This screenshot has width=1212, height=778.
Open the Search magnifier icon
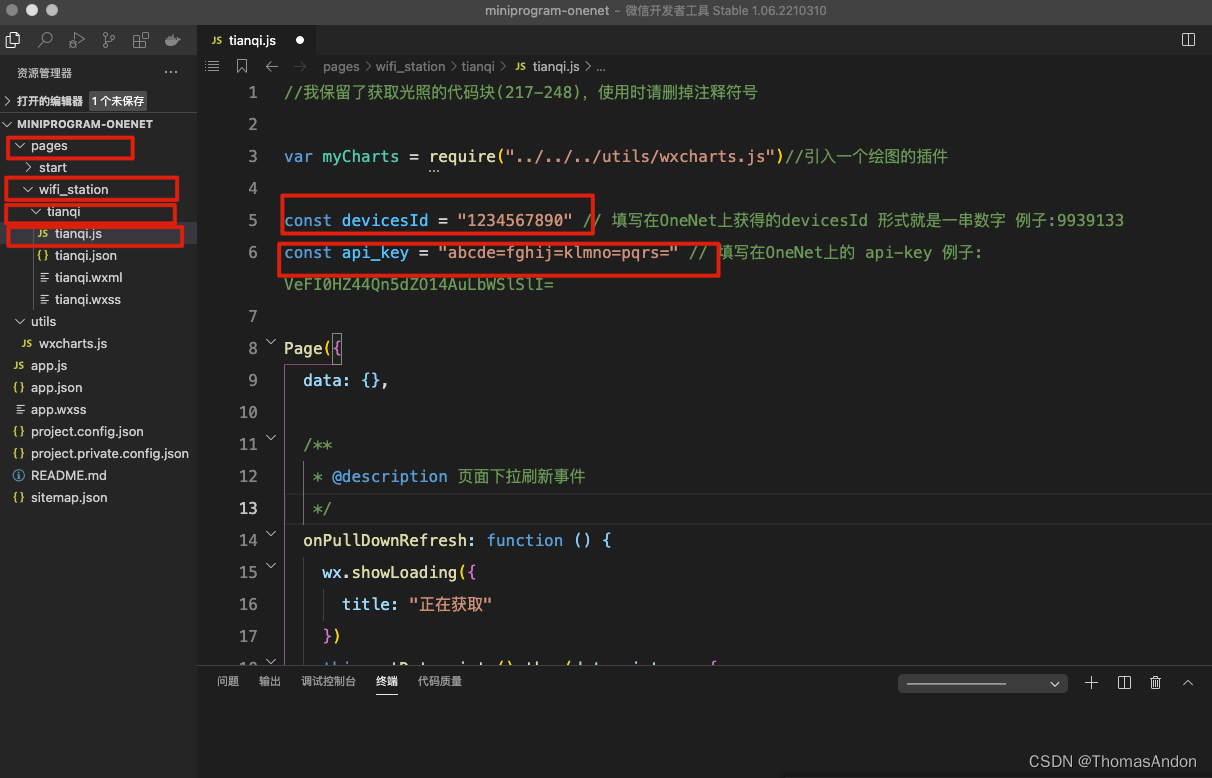click(45, 41)
